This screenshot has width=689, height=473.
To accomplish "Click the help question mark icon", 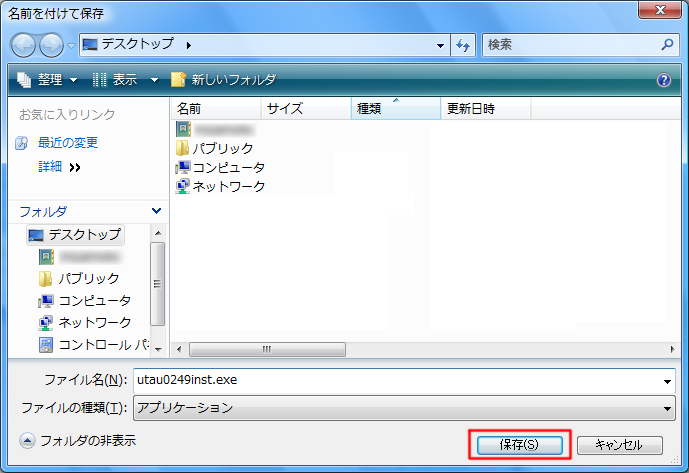I will click(x=664, y=80).
